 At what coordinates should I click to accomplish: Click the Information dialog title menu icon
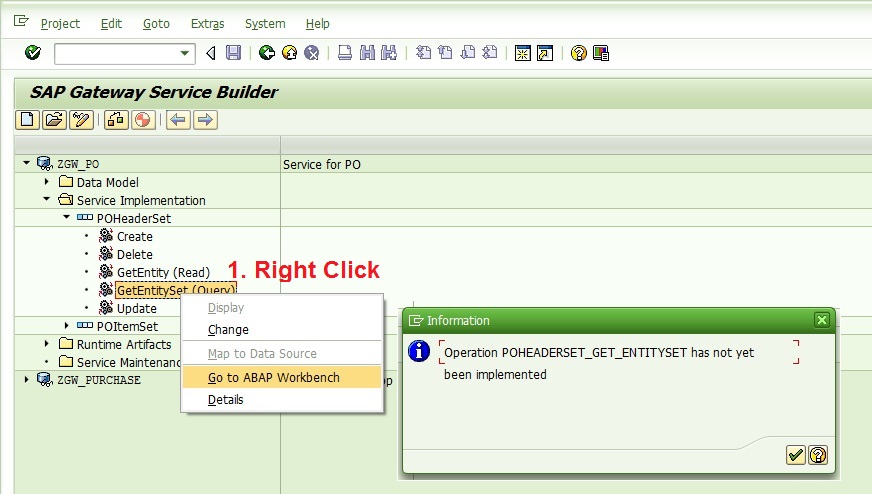click(416, 320)
